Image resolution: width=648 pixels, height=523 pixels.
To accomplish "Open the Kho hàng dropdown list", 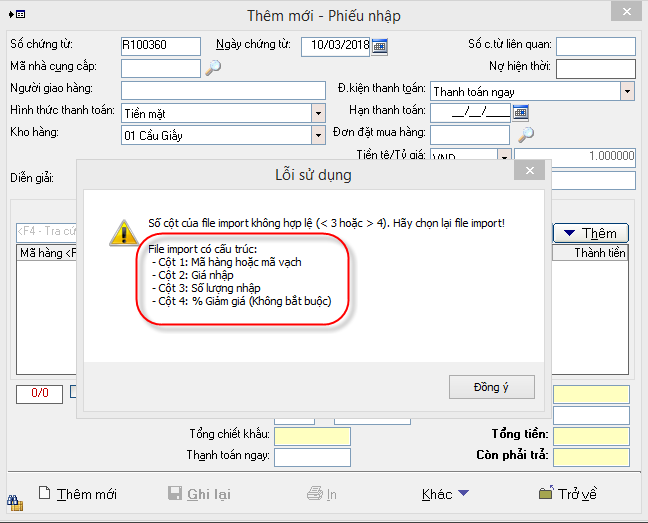I will [x=319, y=135].
